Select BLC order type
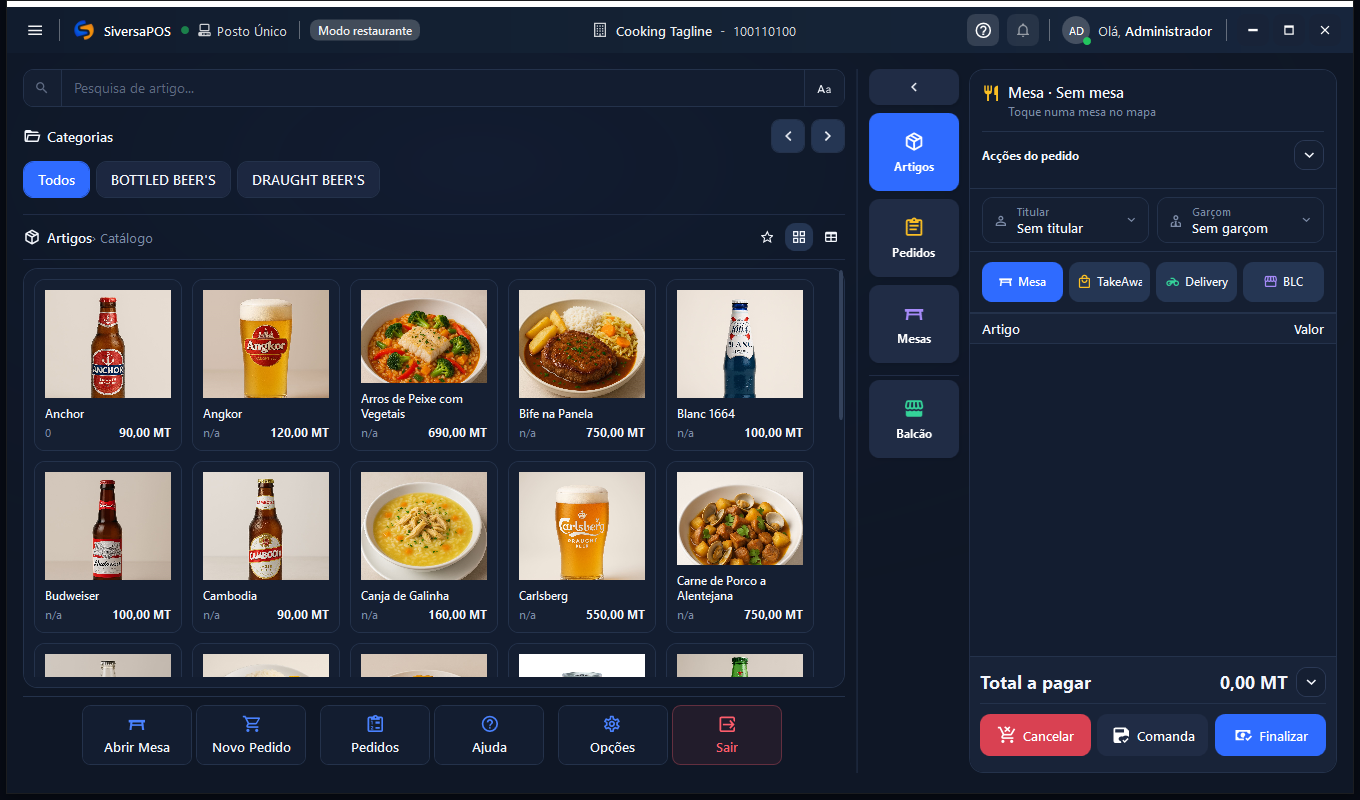The height and width of the screenshot is (800, 1360). (x=1283, y=282)
